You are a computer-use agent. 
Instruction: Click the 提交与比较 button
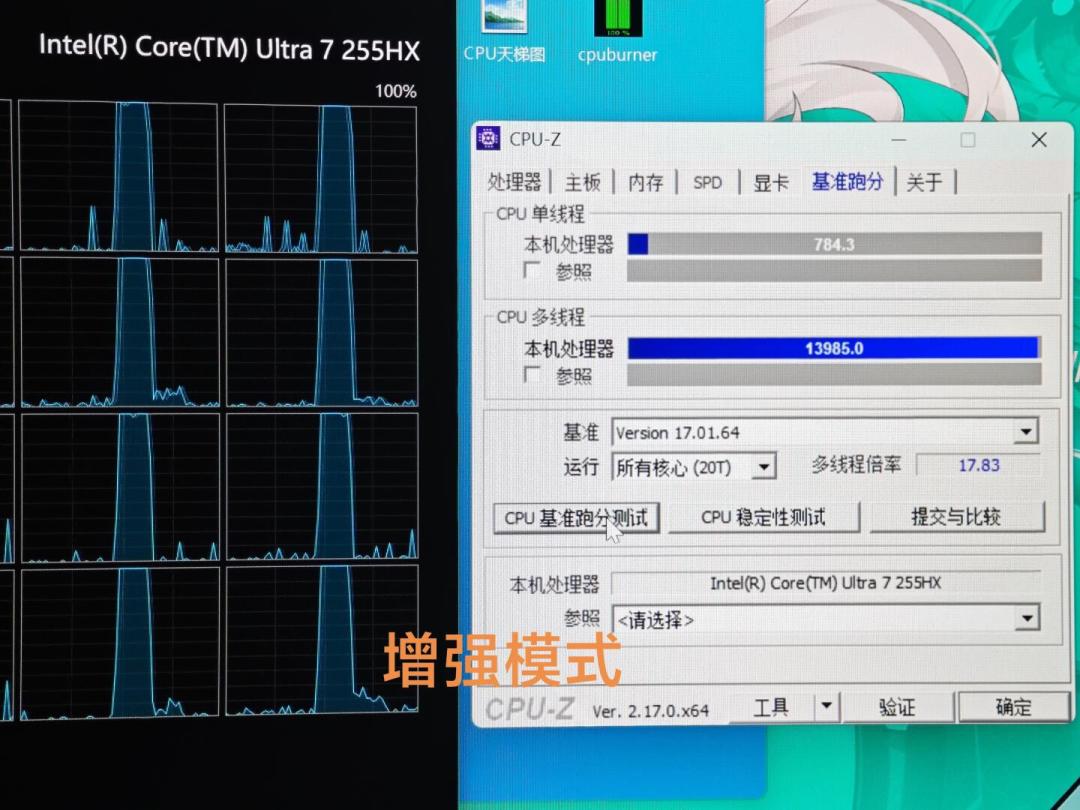957,517
